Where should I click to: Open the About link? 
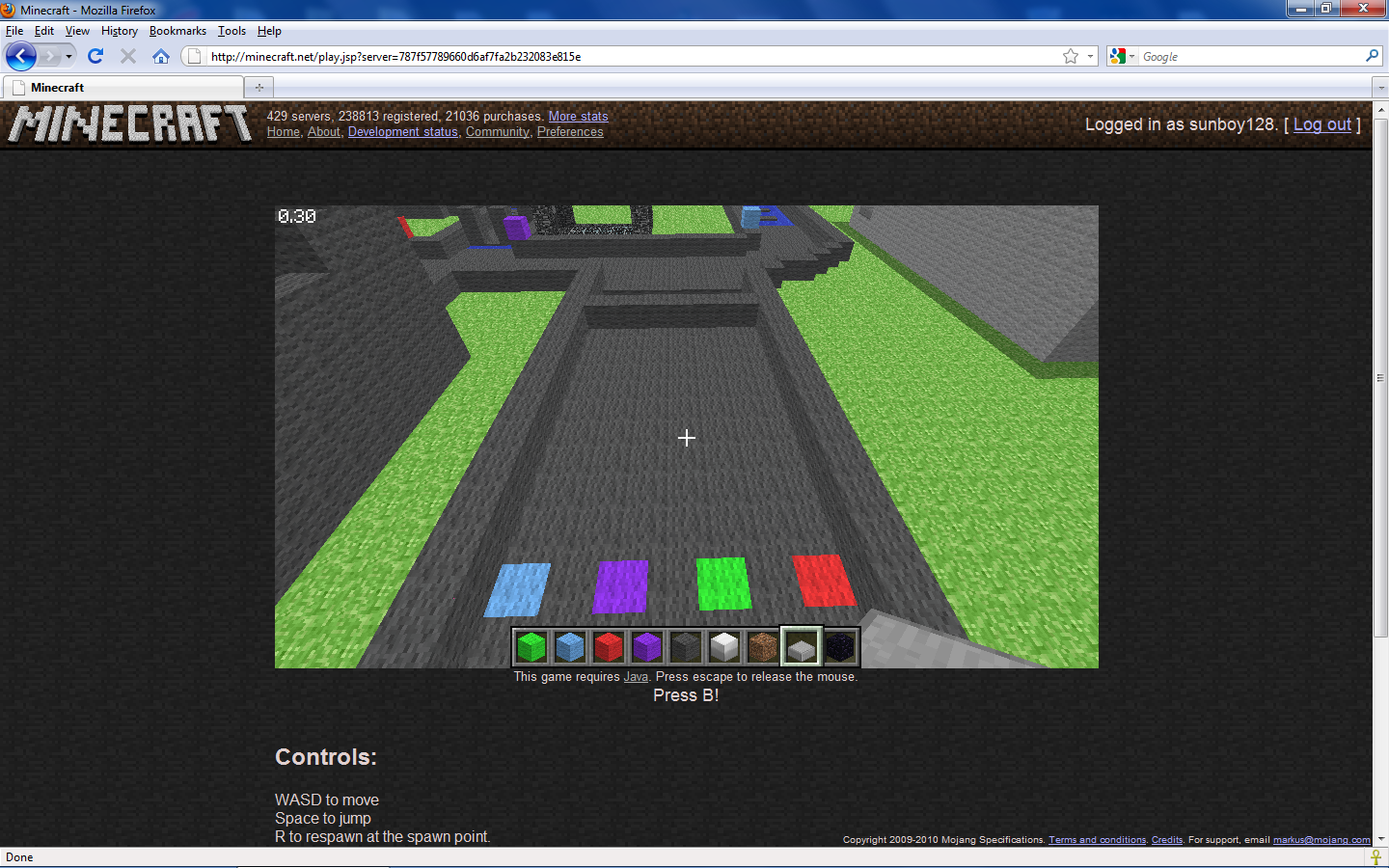click(x=324, y=132)
